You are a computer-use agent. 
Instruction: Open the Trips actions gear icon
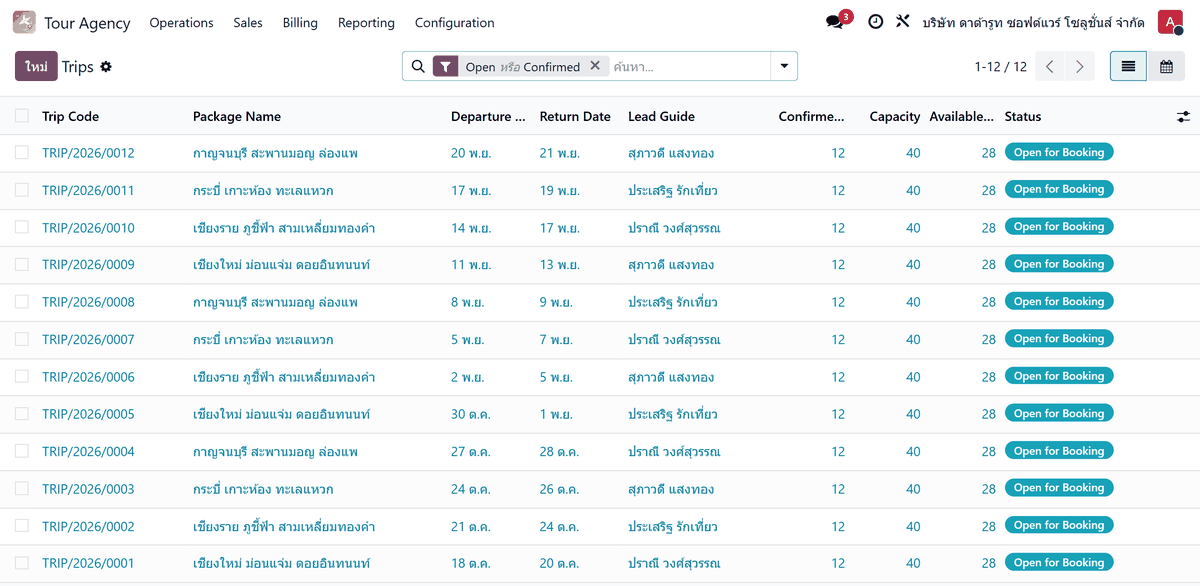pos(106,67)
